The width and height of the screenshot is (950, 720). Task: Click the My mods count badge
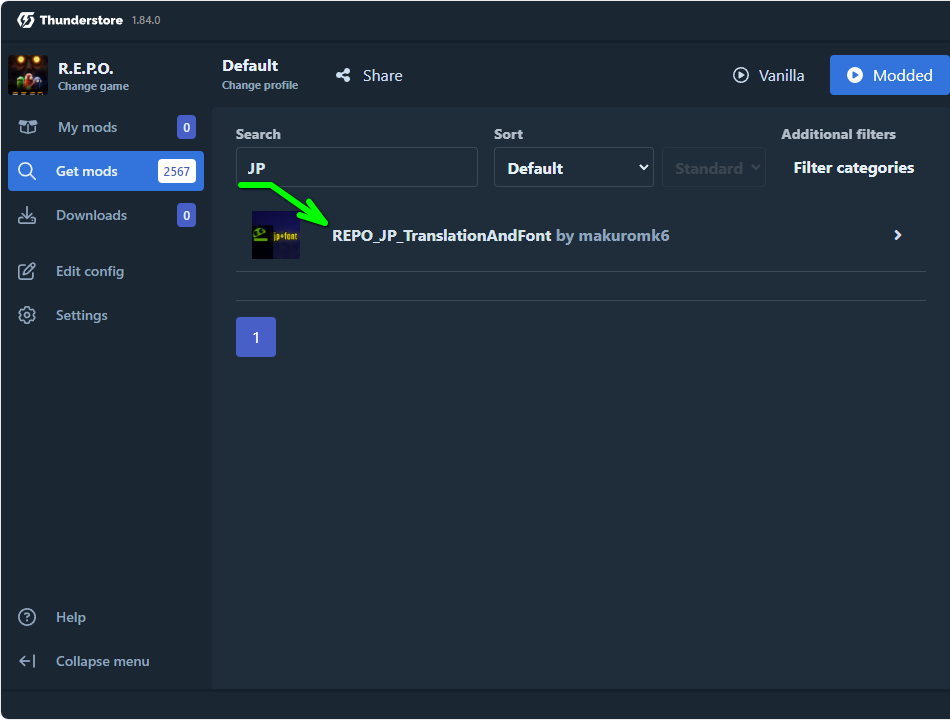pyautogui.click(x=187, y=127)
